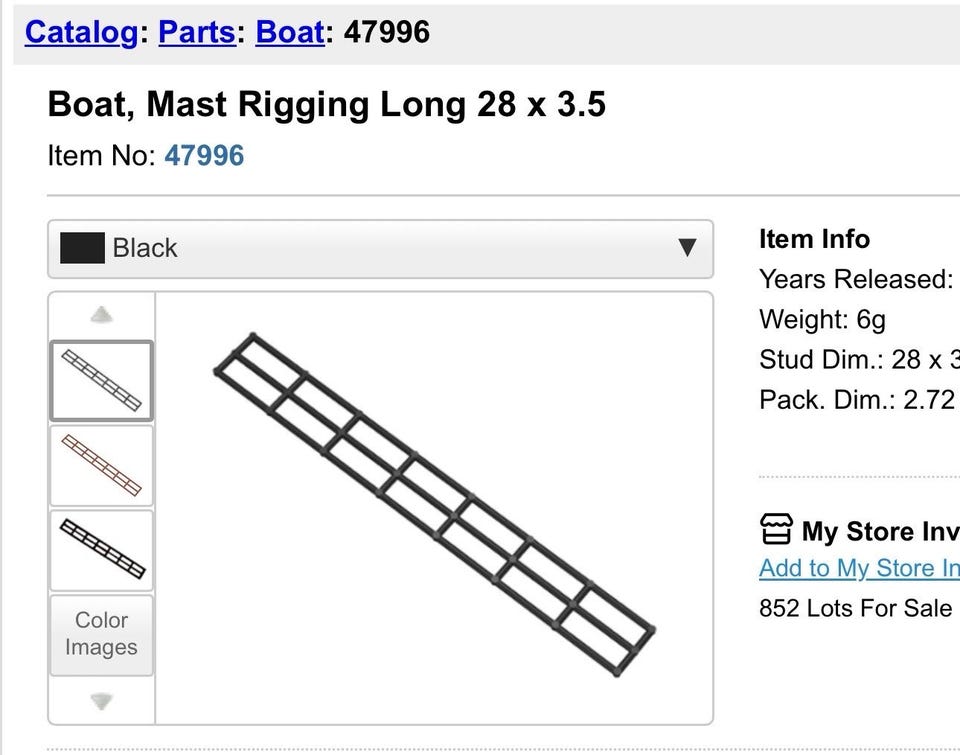Click the Item Info heading
Screen dimensions: 960x755
click(x=814, y=239)
